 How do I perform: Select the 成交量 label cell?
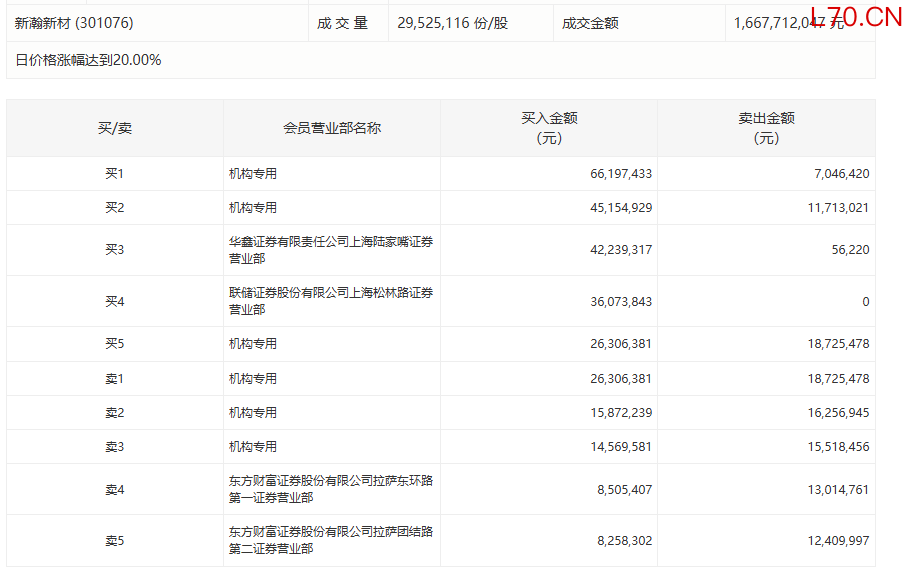point(343,22)
